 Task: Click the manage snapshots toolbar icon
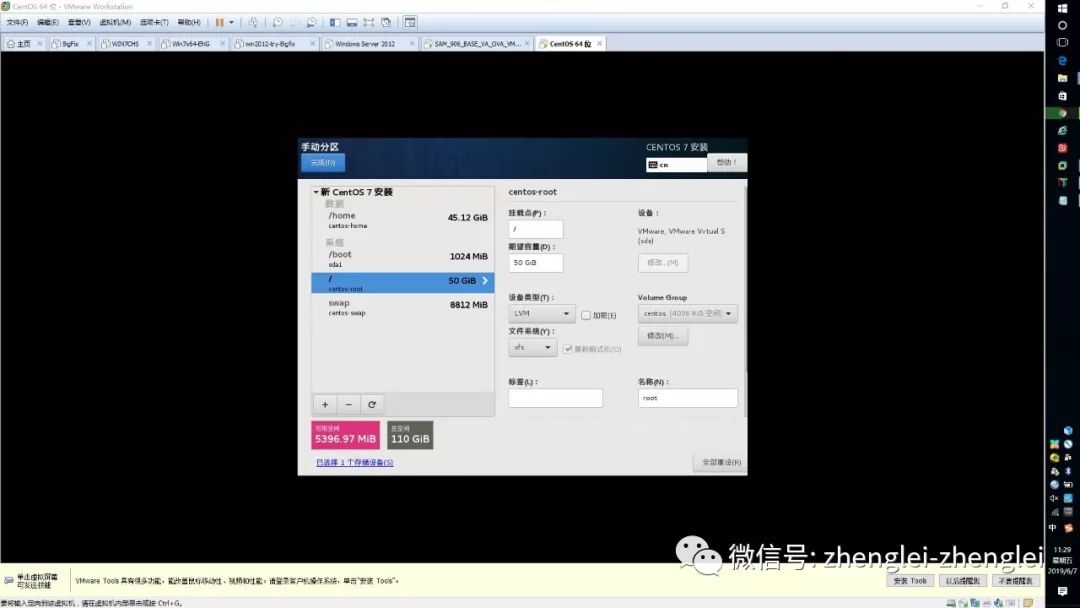(x=311, y=23)
